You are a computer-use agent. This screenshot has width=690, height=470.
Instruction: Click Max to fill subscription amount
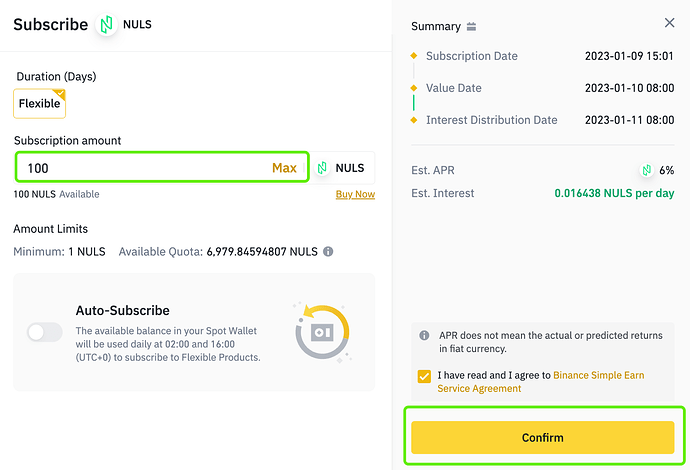[284, 168]
